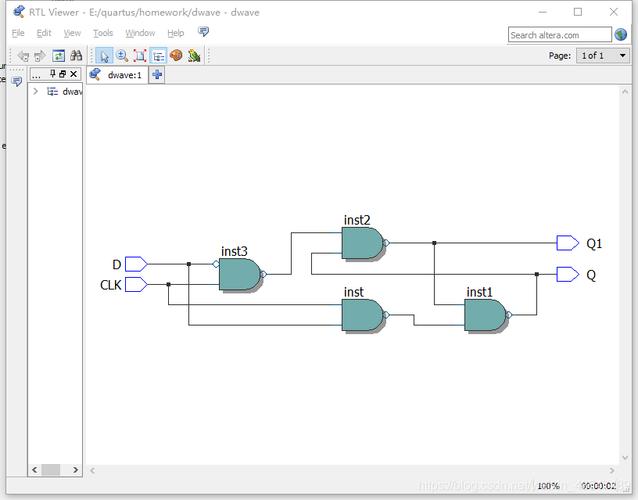Click the Search altera.com input field
Viewport: 638px width, 500px height.
click(x=559, y=35)
